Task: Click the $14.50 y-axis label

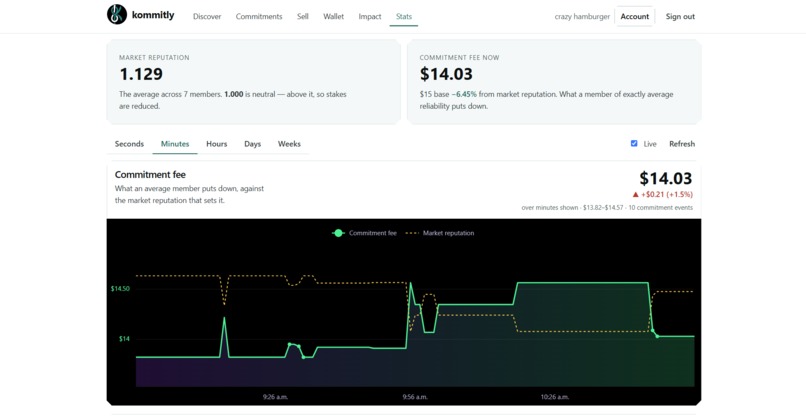Action: 120,289
